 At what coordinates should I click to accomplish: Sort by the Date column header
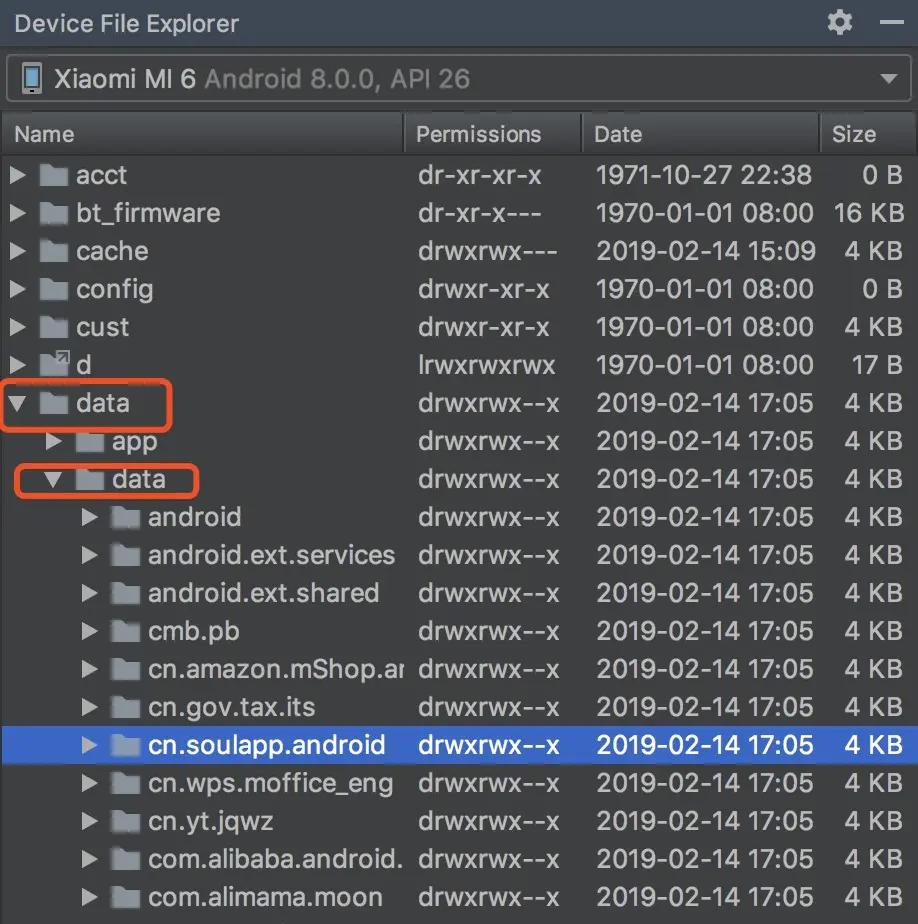pos(701,134)
